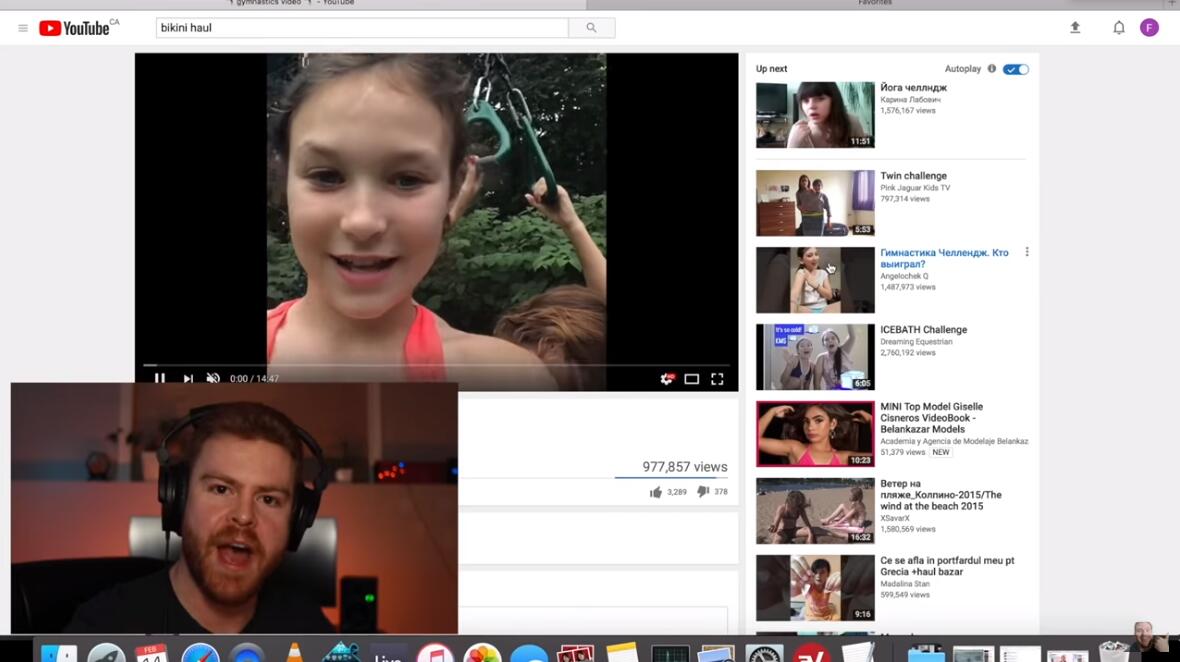Open the "ICEBATH Challenge" video title link
This screenshot has height=662, width=1180.
[923, 330]
